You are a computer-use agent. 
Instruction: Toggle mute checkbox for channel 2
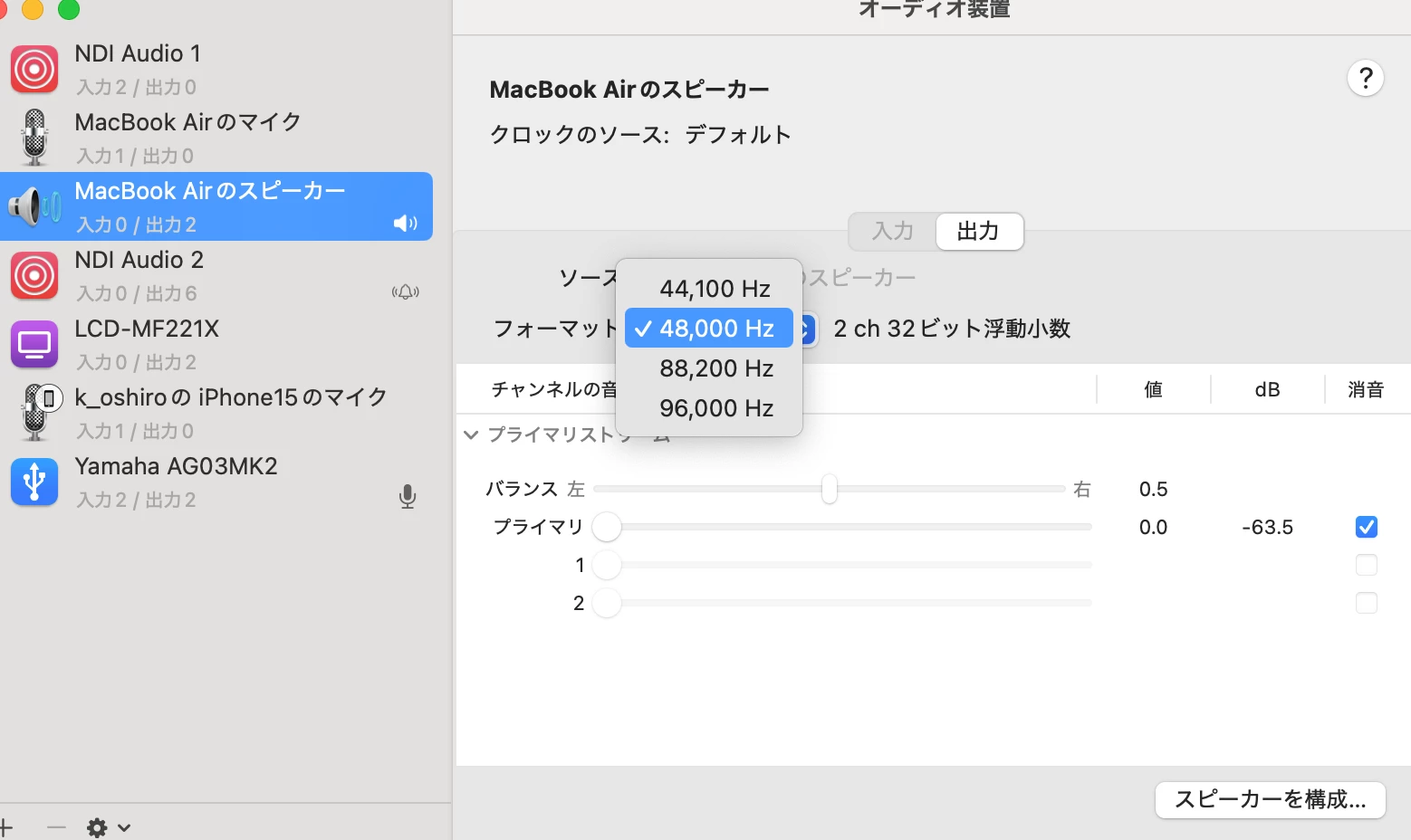[1367, 603]
